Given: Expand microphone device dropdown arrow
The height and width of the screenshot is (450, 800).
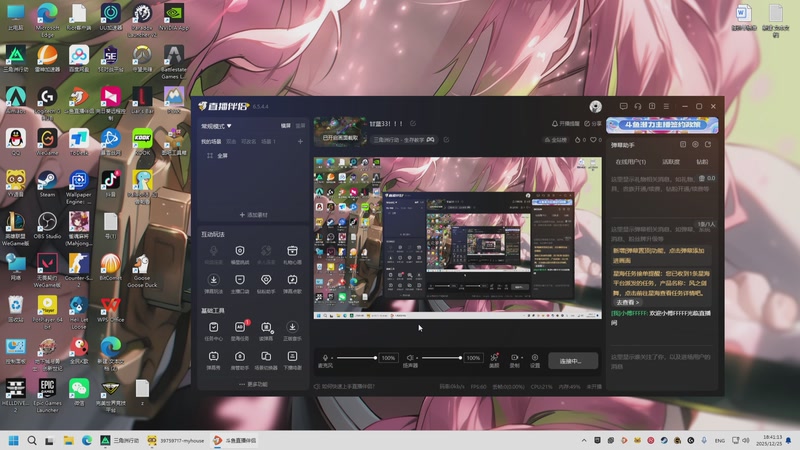Looking at the screenshot, I should 333,358.
